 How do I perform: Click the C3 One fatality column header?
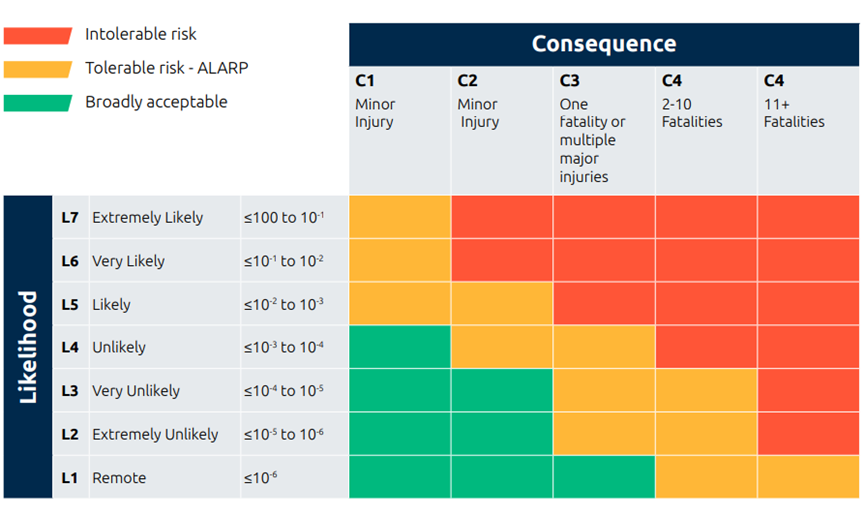[x=604, y=131]
